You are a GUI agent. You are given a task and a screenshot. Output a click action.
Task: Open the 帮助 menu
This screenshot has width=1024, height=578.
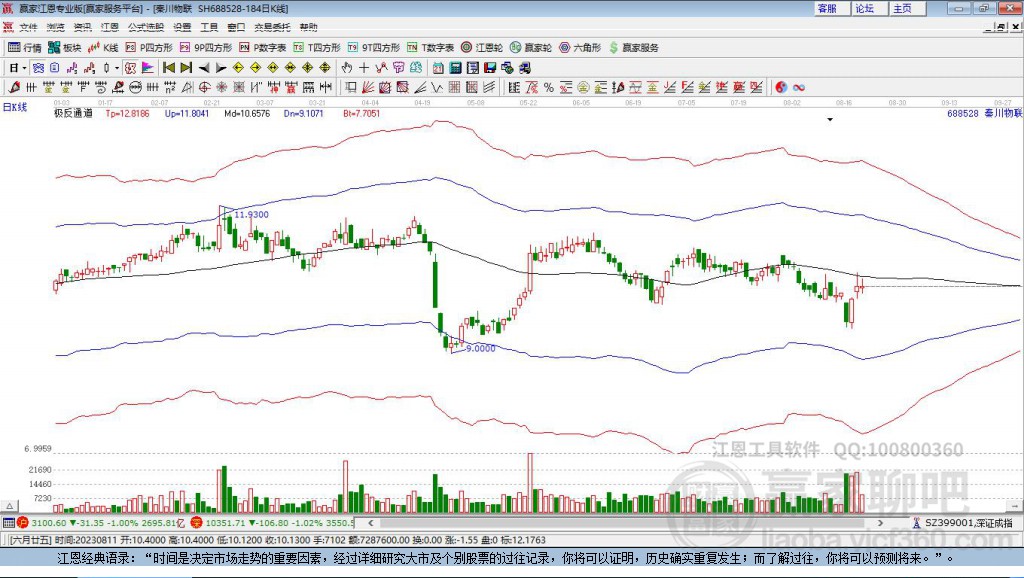click(x=308, y=27)
